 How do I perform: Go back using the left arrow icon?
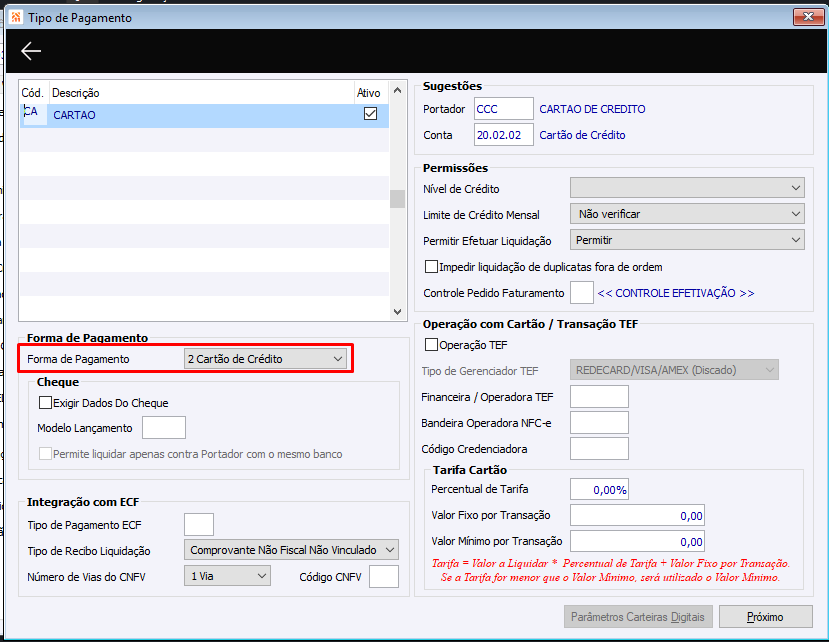pos(31,51)
